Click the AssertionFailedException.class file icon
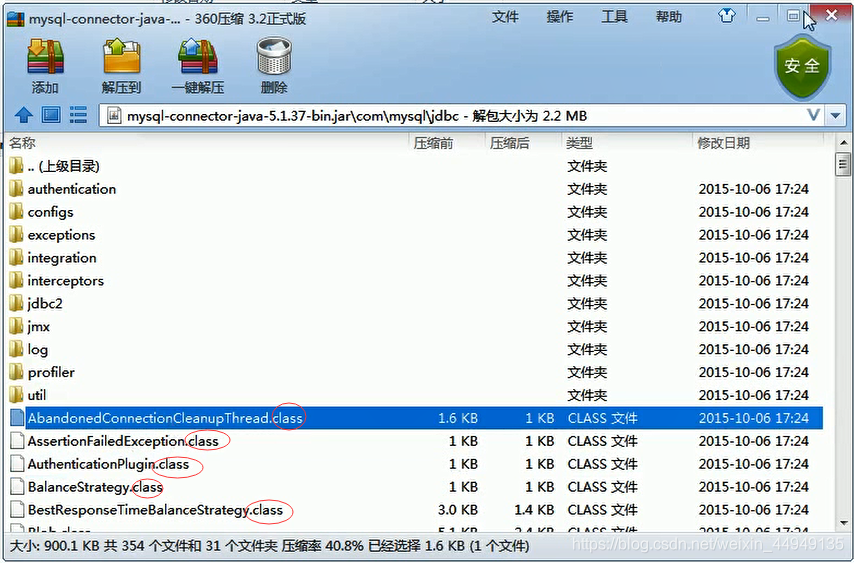 tap(17, 440)
